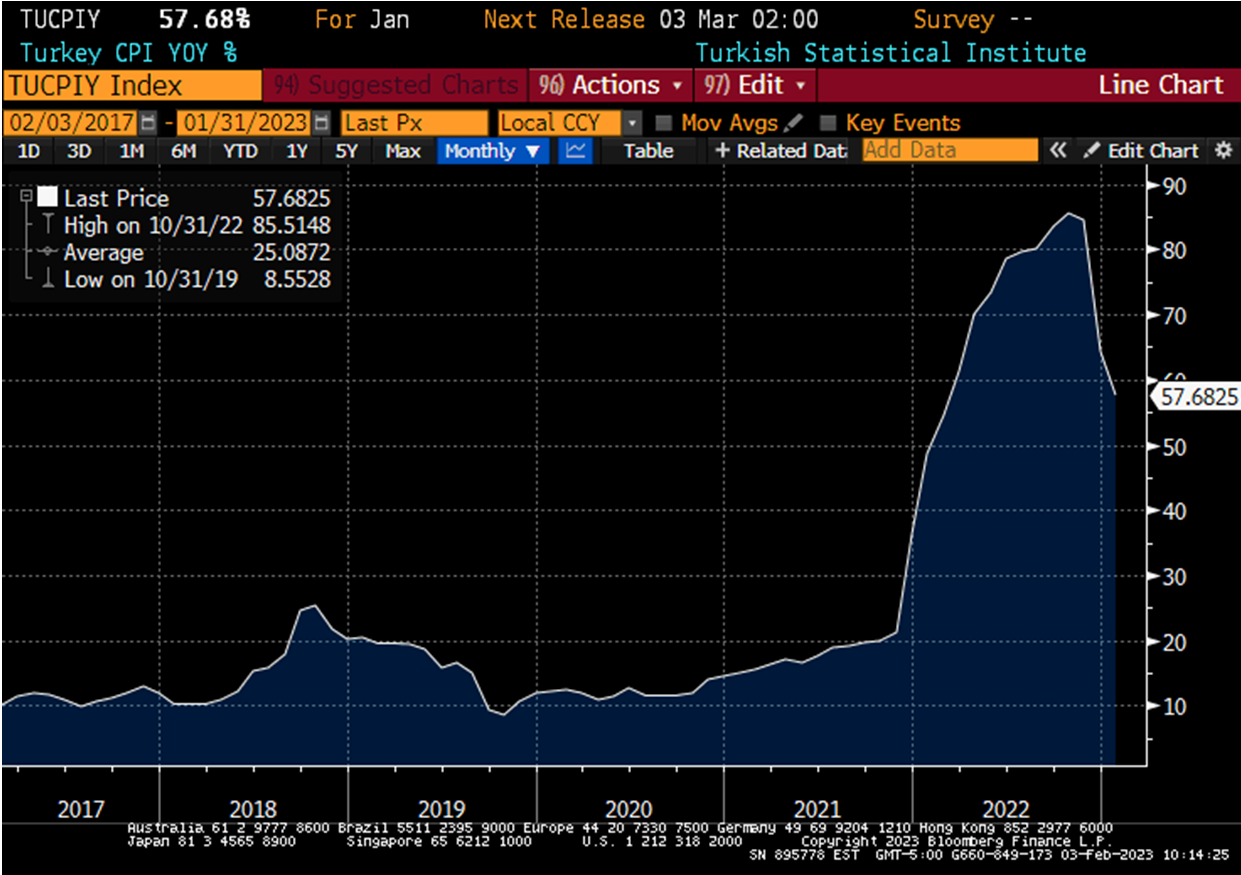
Task: Click the double-chevron collapse icon near Edit Chart
Action: [x=1059, y=150]
